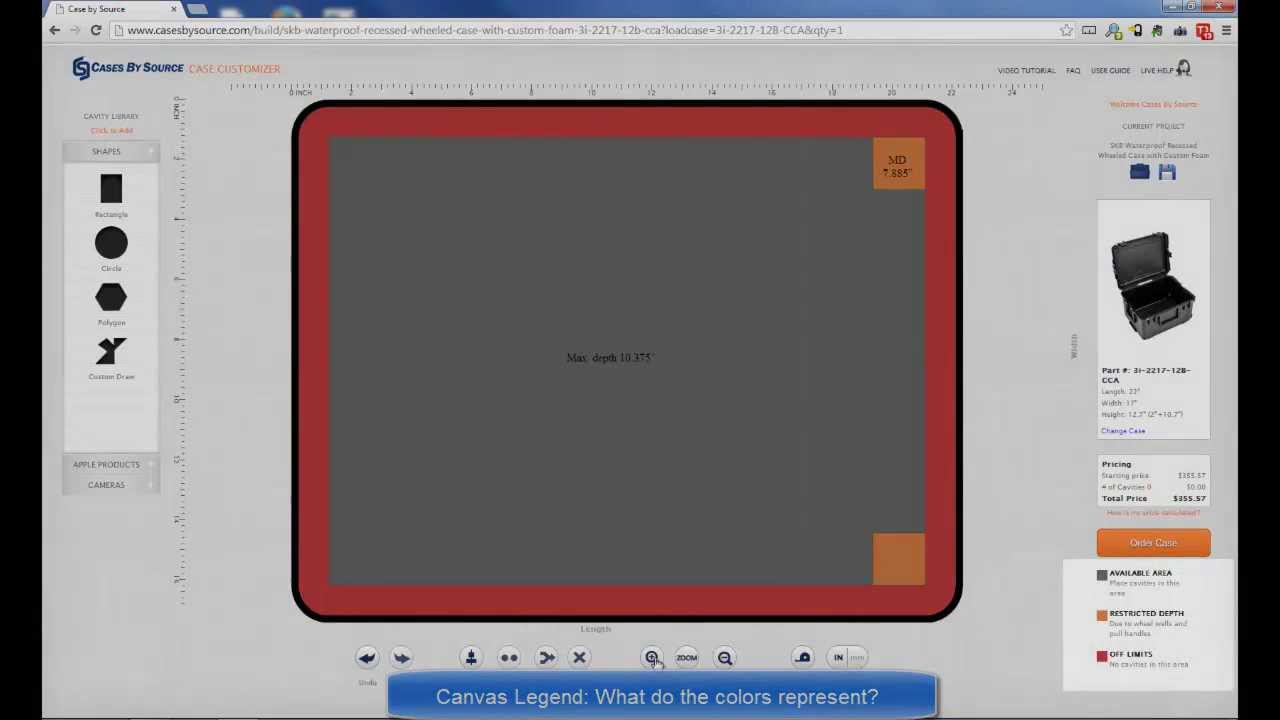Click the X delete icon in bottom toolbar
The image size is (1280, 720).
pyautogui.click(x=579, y=657)
